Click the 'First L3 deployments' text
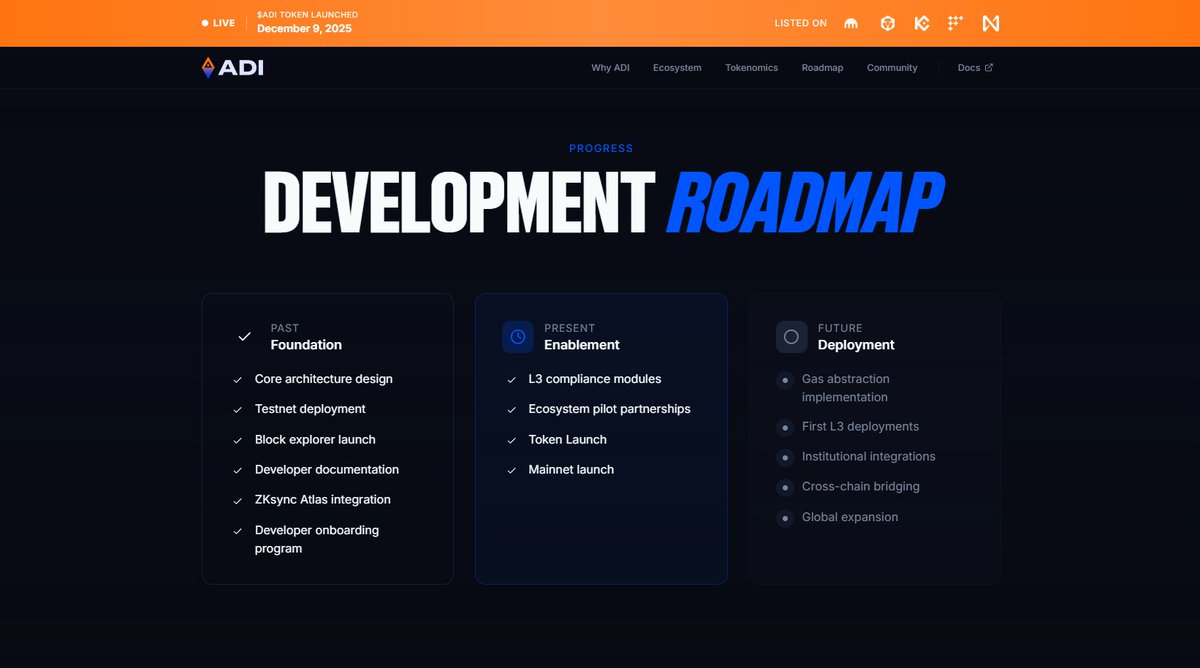Screen dimensions: 1200x668 tap(860, 427)
